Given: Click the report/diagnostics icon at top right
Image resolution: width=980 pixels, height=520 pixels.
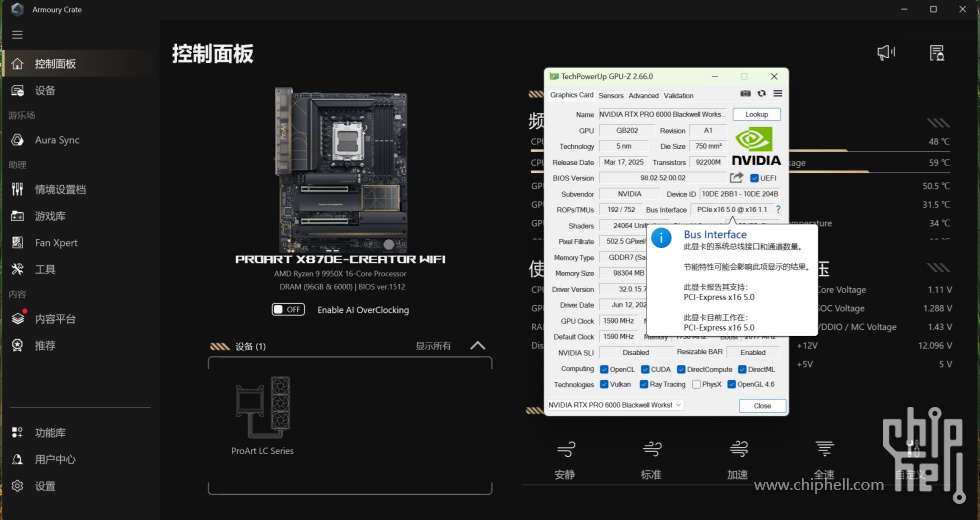Looking at the screenshot, I should click(936, 53).
